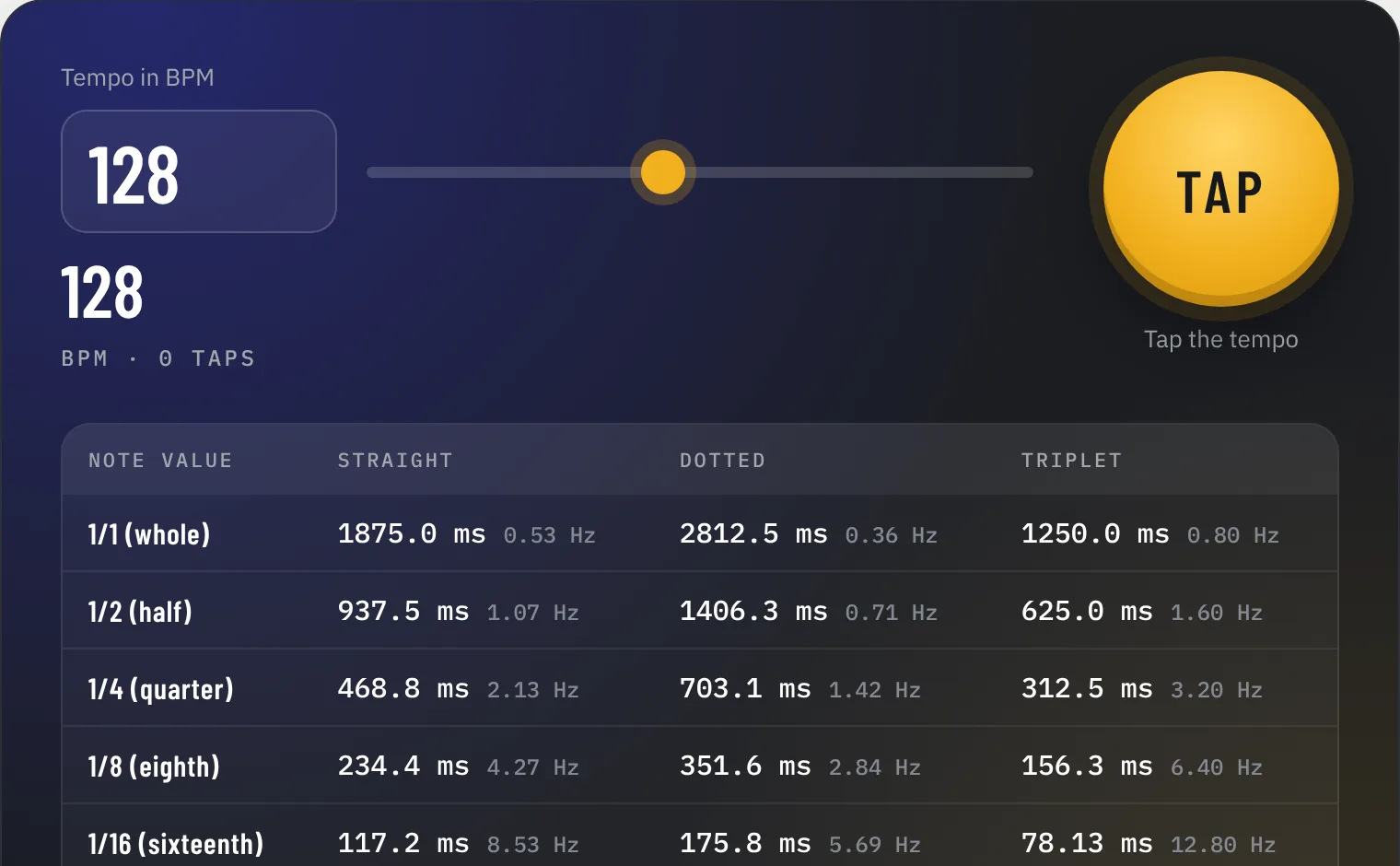Focus the Tempo in BPM input field
Image resolution: width=1400 pixels, height=866 pixels.
[x=199, y=171]
